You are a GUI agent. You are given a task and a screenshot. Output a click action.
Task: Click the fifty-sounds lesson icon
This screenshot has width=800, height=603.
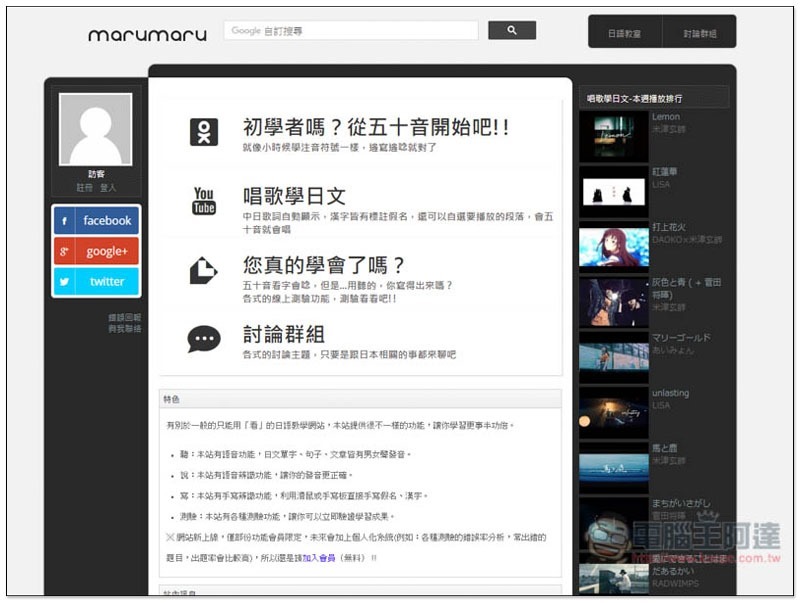204,132
